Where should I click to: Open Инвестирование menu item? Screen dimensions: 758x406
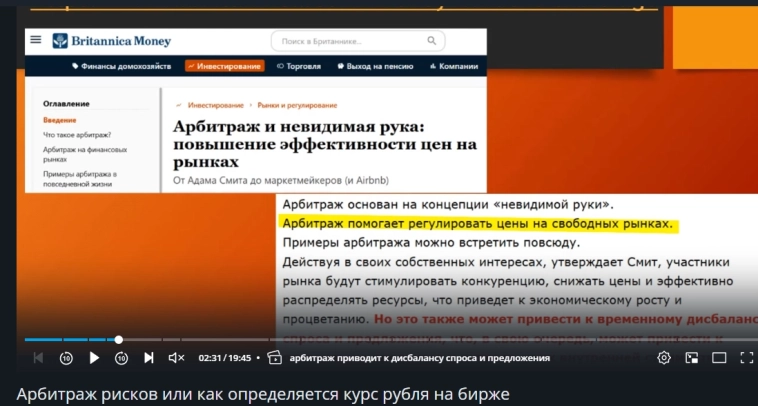[x=225, y=66]
